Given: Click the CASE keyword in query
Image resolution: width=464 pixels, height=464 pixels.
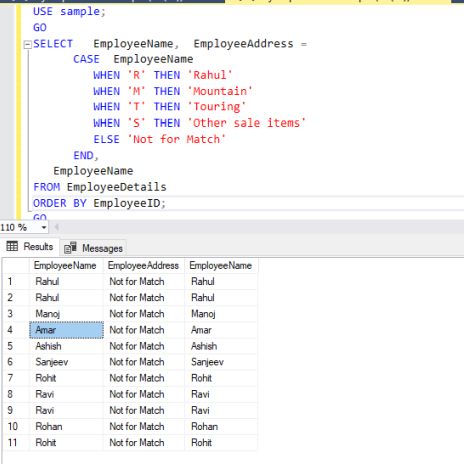Looking at the screenshot, I should click(86, 59).
